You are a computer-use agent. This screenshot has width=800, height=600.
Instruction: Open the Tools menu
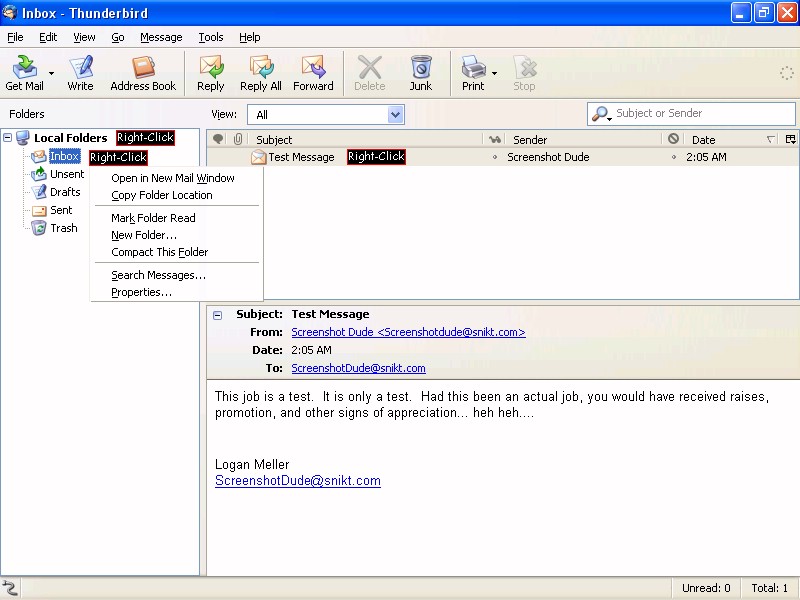(211, 37)
